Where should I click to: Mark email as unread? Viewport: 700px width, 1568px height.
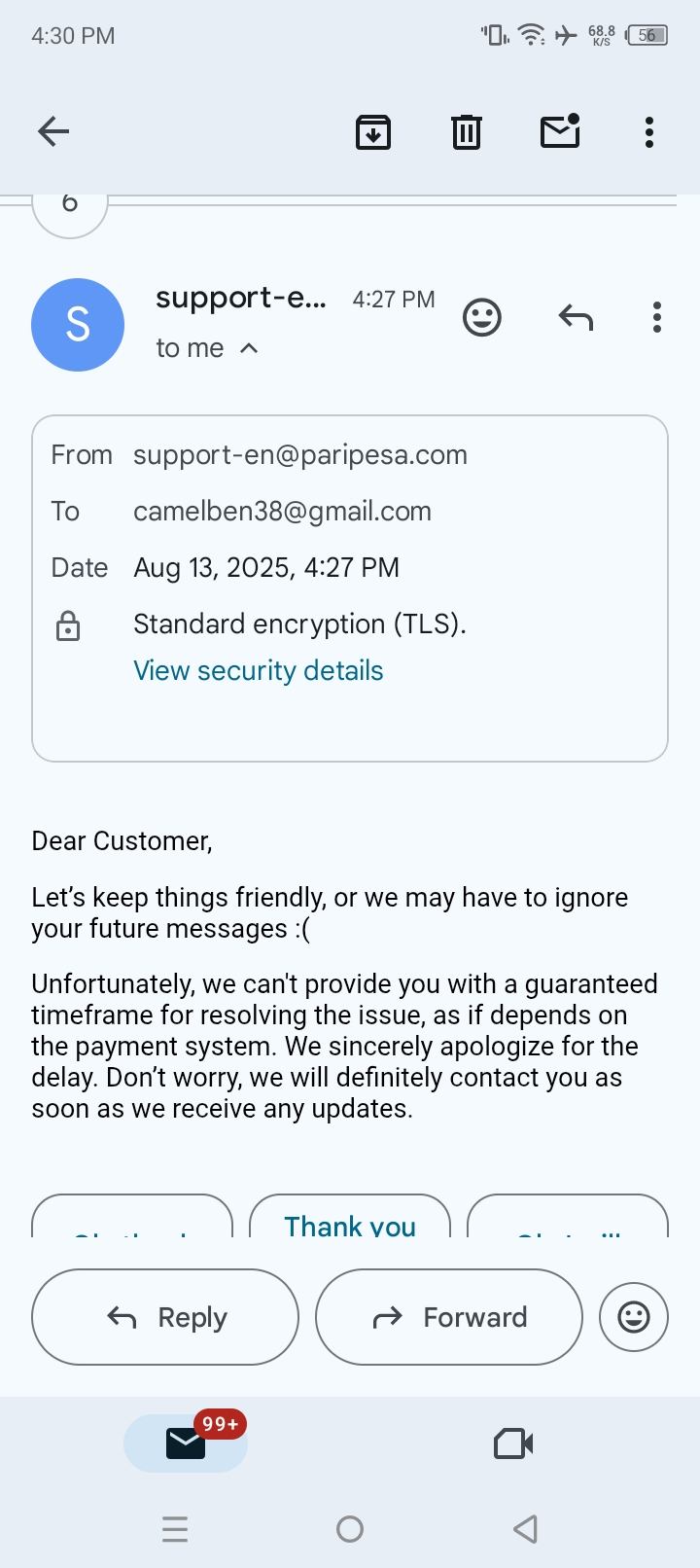(560, 131)
